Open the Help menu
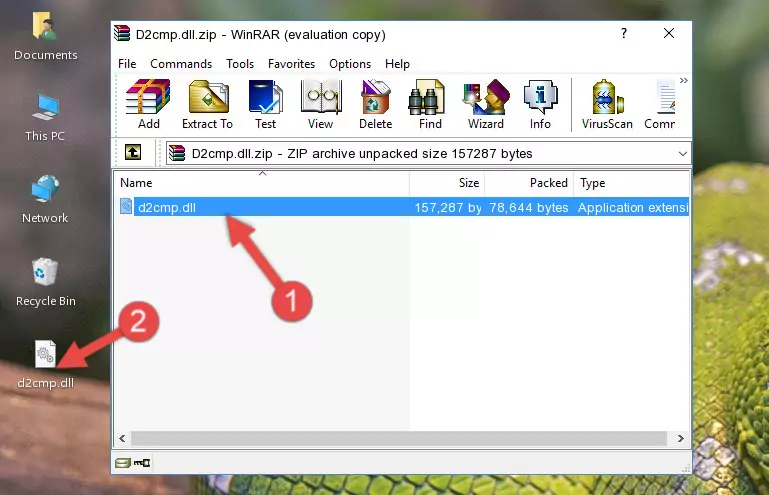Image resolution: width=769 pixels, height=495 pixels. click(397, 64)
